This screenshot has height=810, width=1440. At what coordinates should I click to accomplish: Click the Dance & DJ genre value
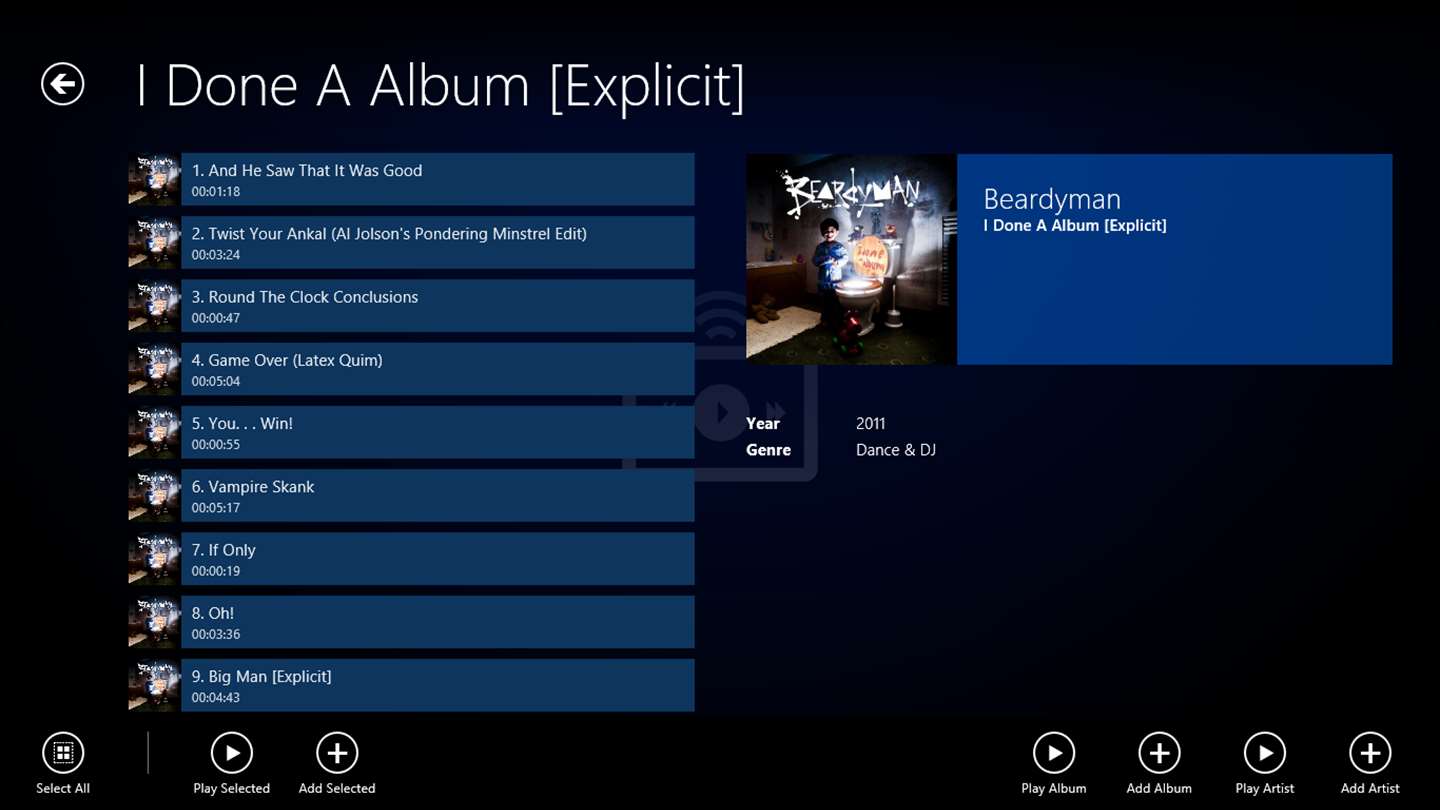pos(896,450)
